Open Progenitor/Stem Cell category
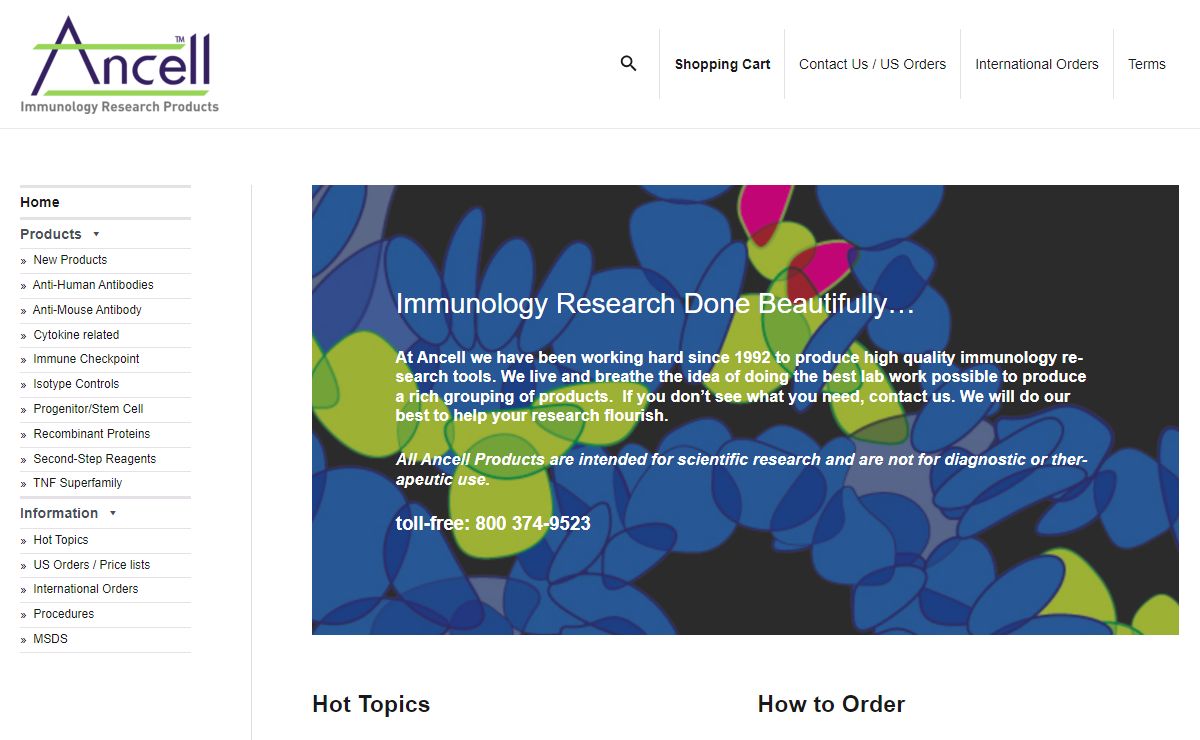This screenshot has width=1200, height=740. point(88,409)
